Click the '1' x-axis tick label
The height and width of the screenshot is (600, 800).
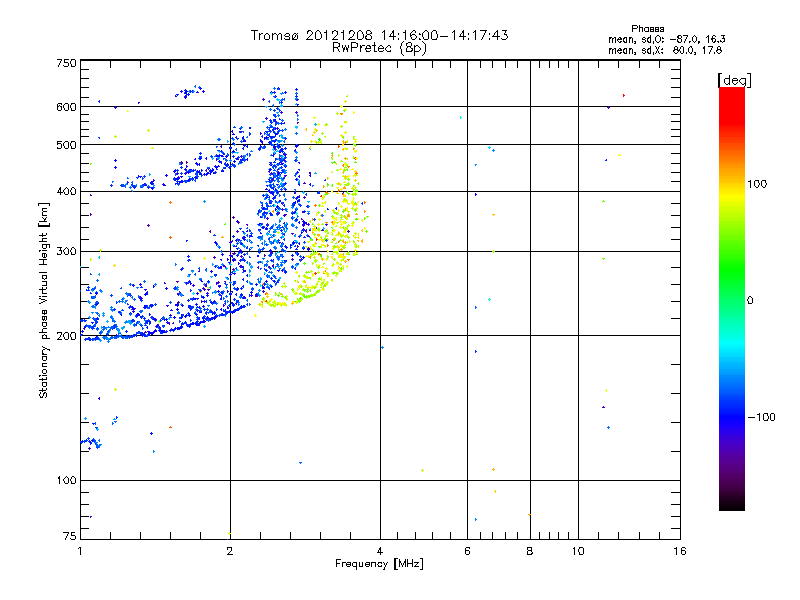pos(80,551)
